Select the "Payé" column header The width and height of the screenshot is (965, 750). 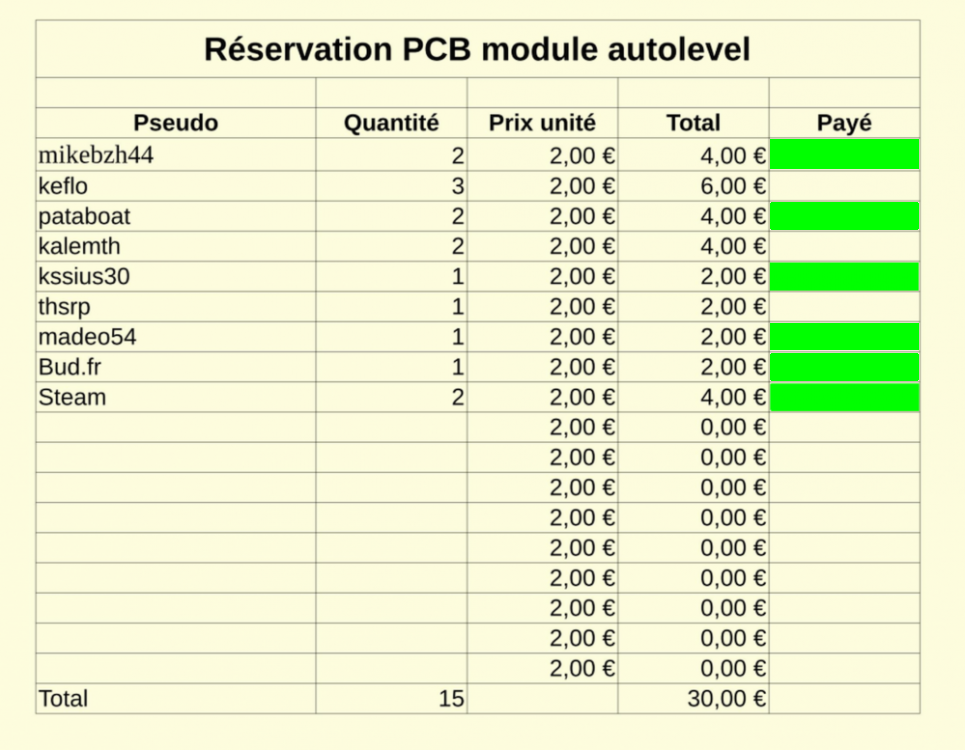coord(844,123)
